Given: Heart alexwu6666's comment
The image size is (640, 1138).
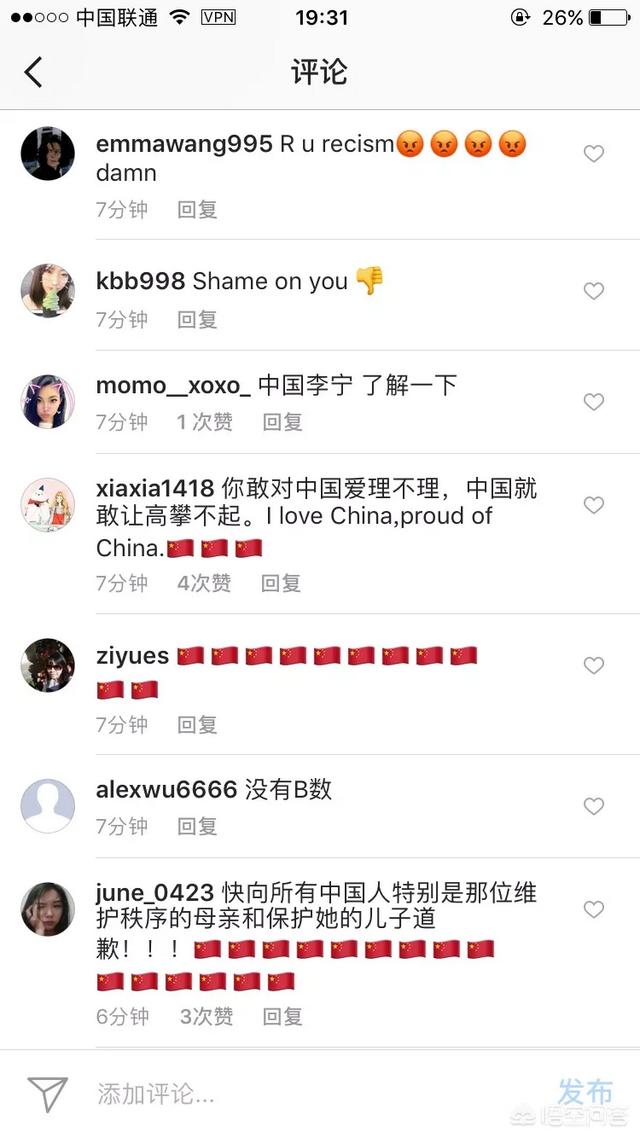Looking at the screenshot, I should click(x=594, y=806).
